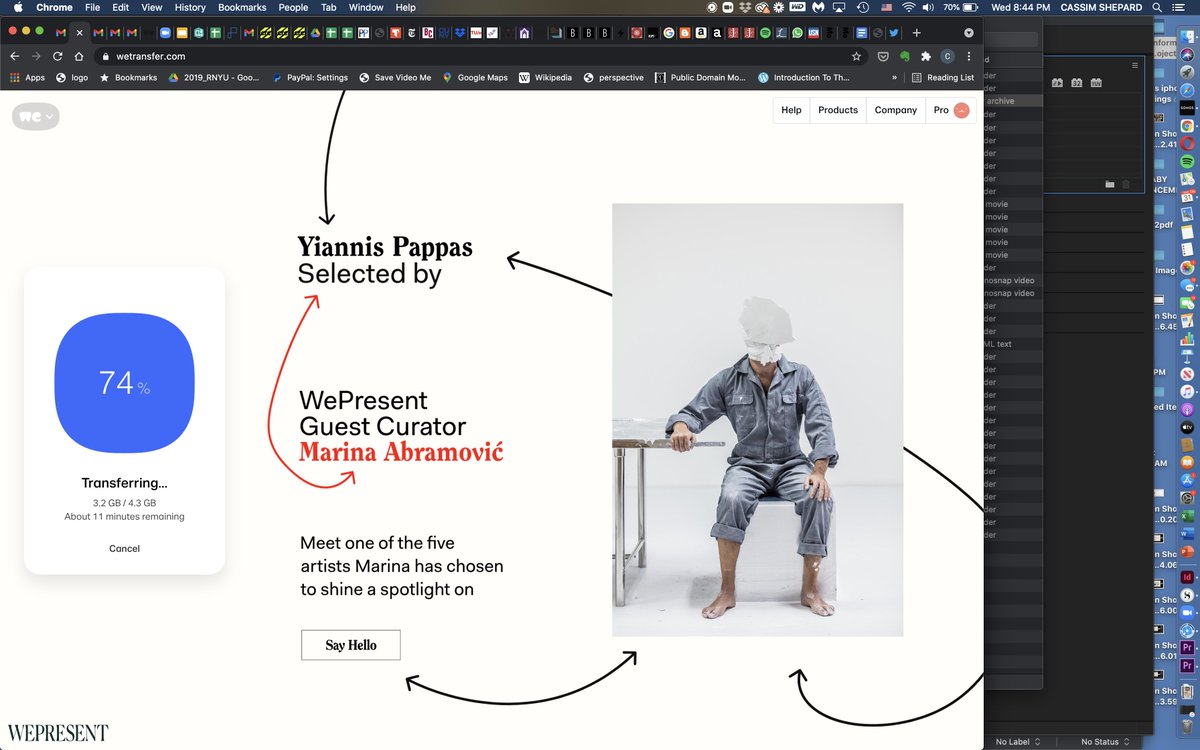This screenshot has width=1200, height=750.
Task: Switch to the Spotify tab
Action: [x=765, y=32]
